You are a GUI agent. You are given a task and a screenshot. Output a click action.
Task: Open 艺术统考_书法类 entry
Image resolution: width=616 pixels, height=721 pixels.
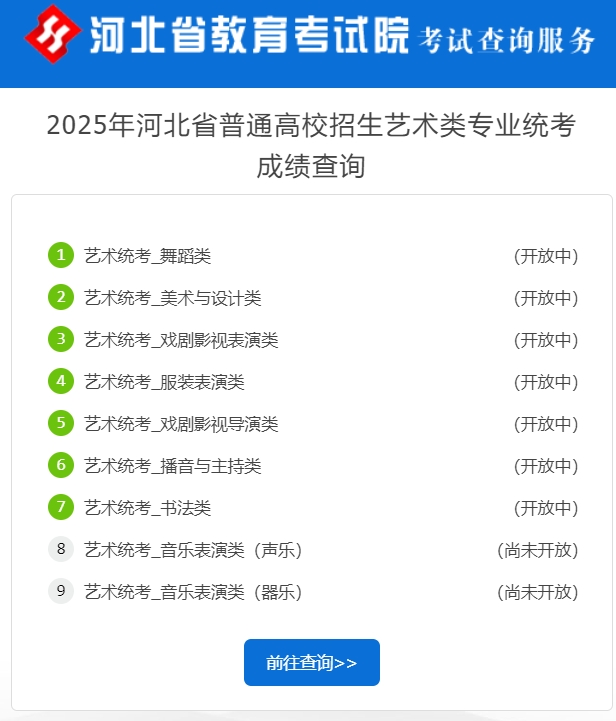coord(148,508)
